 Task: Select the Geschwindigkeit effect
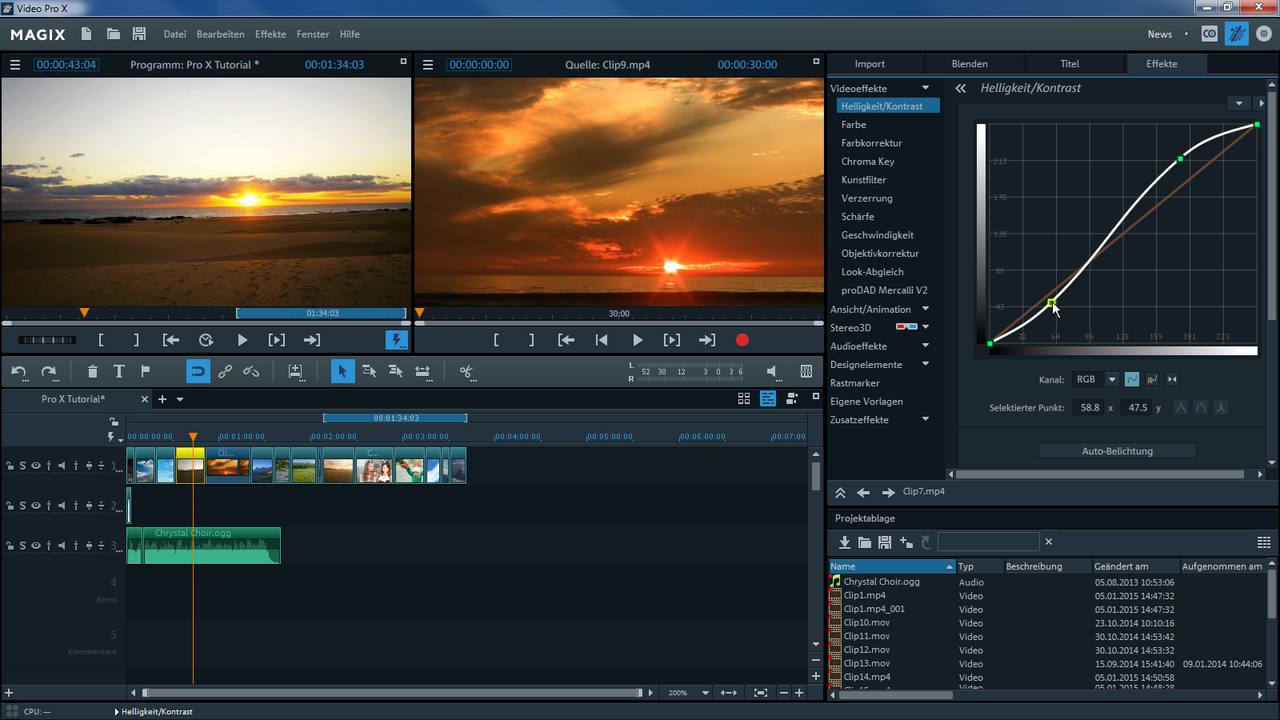click(x=877, y=235)
